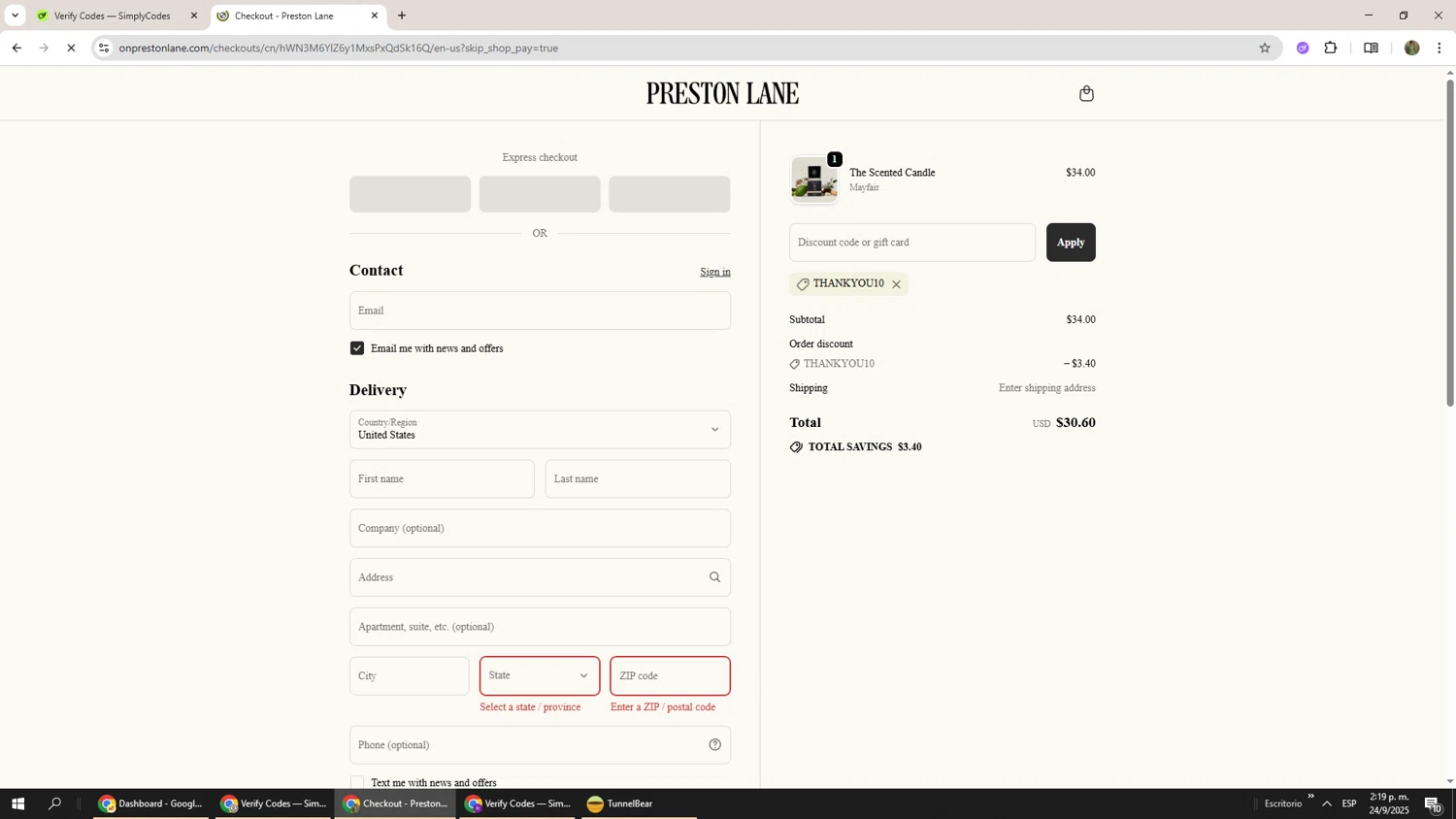Image resolution: width=1456 pixels, height=819 pixels.
Task: Click the Apply discount button
Action: (1071, 243)
